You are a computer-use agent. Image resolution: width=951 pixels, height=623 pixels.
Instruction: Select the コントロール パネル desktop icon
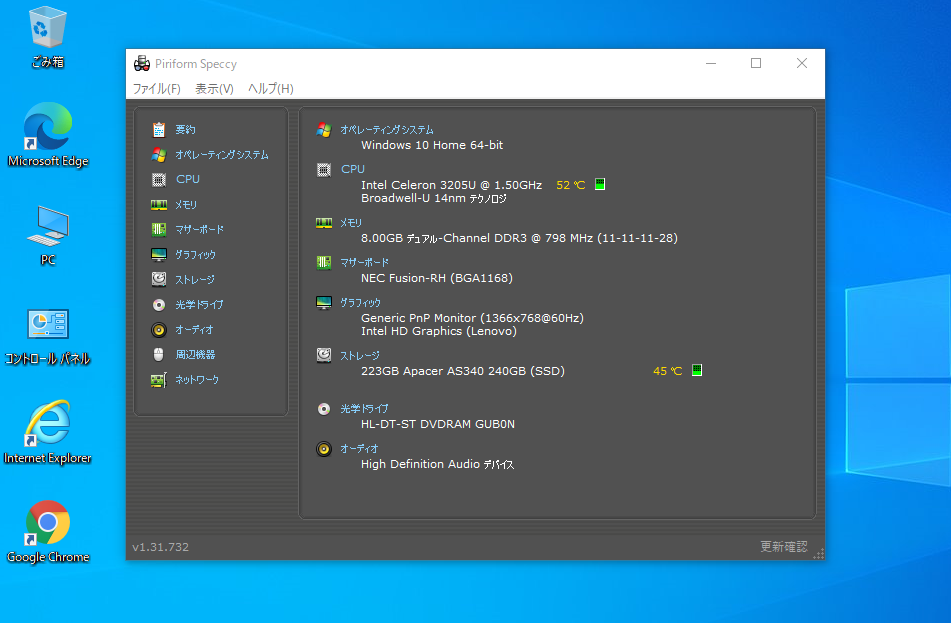point(48,337)
